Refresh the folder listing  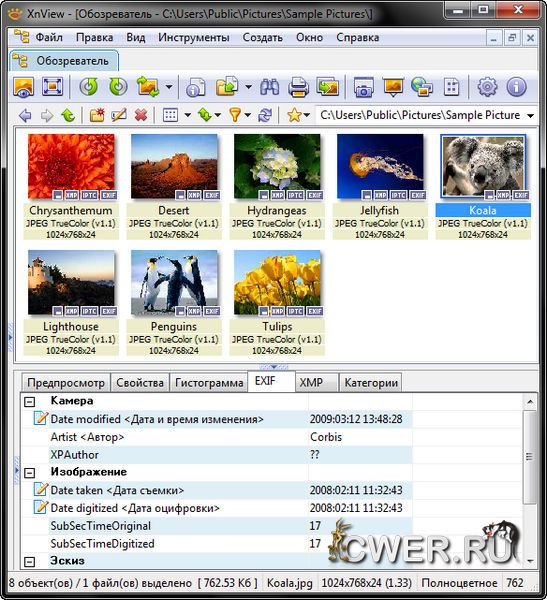pos(265,115)
